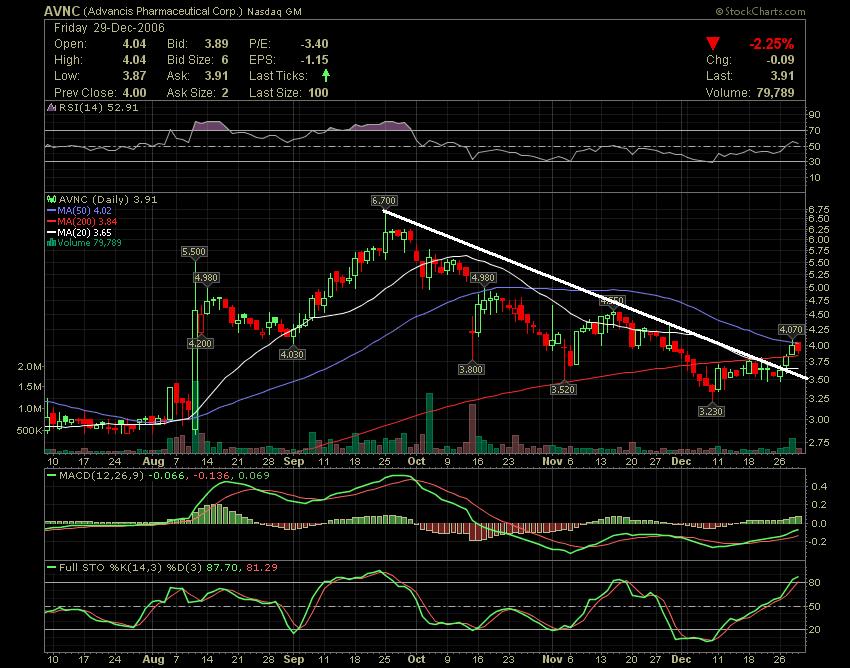Click the 6.75 price axis label
Viewport: 850px width, 668px height.
[x=819, y=209]
